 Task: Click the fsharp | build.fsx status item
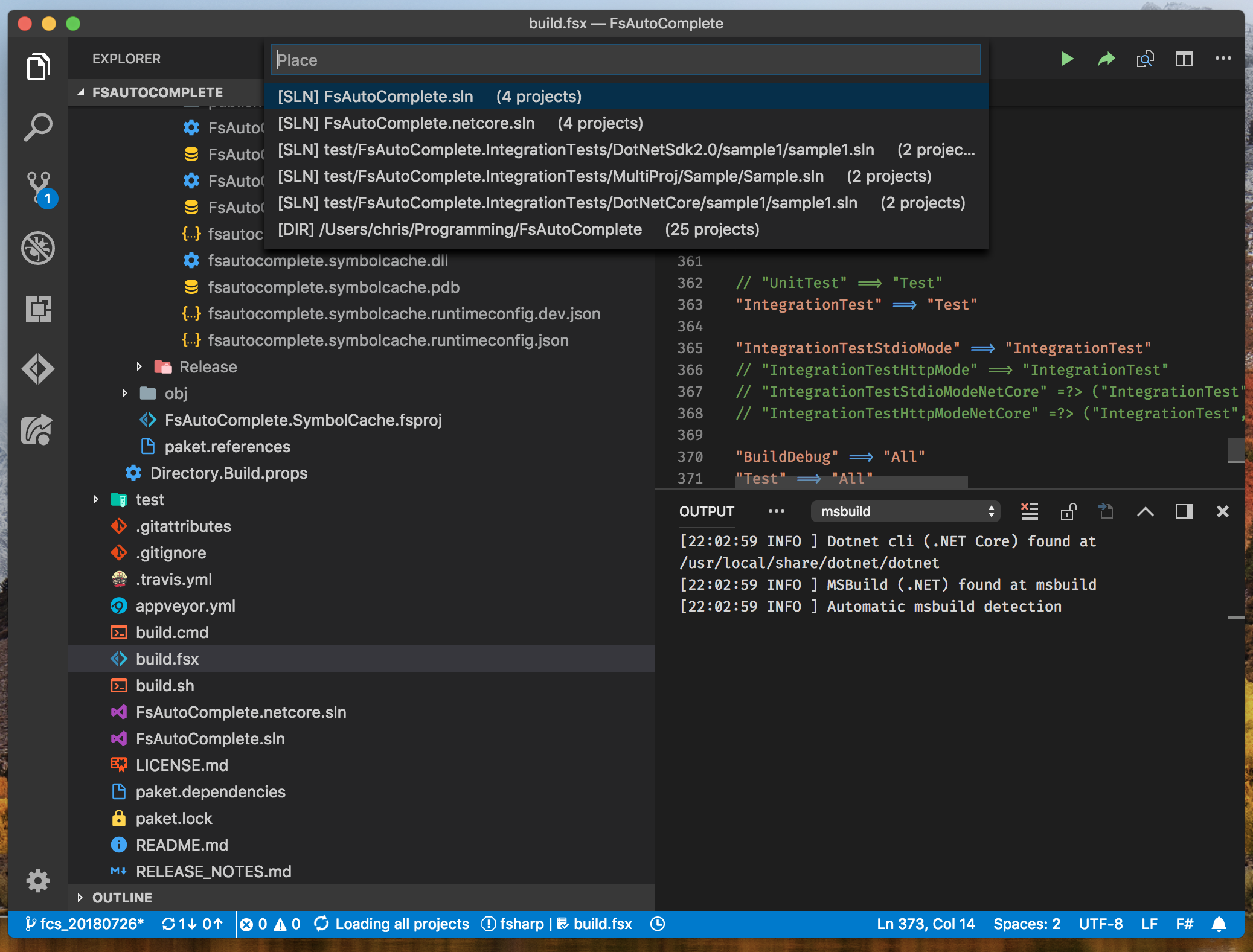coord(557,924)
